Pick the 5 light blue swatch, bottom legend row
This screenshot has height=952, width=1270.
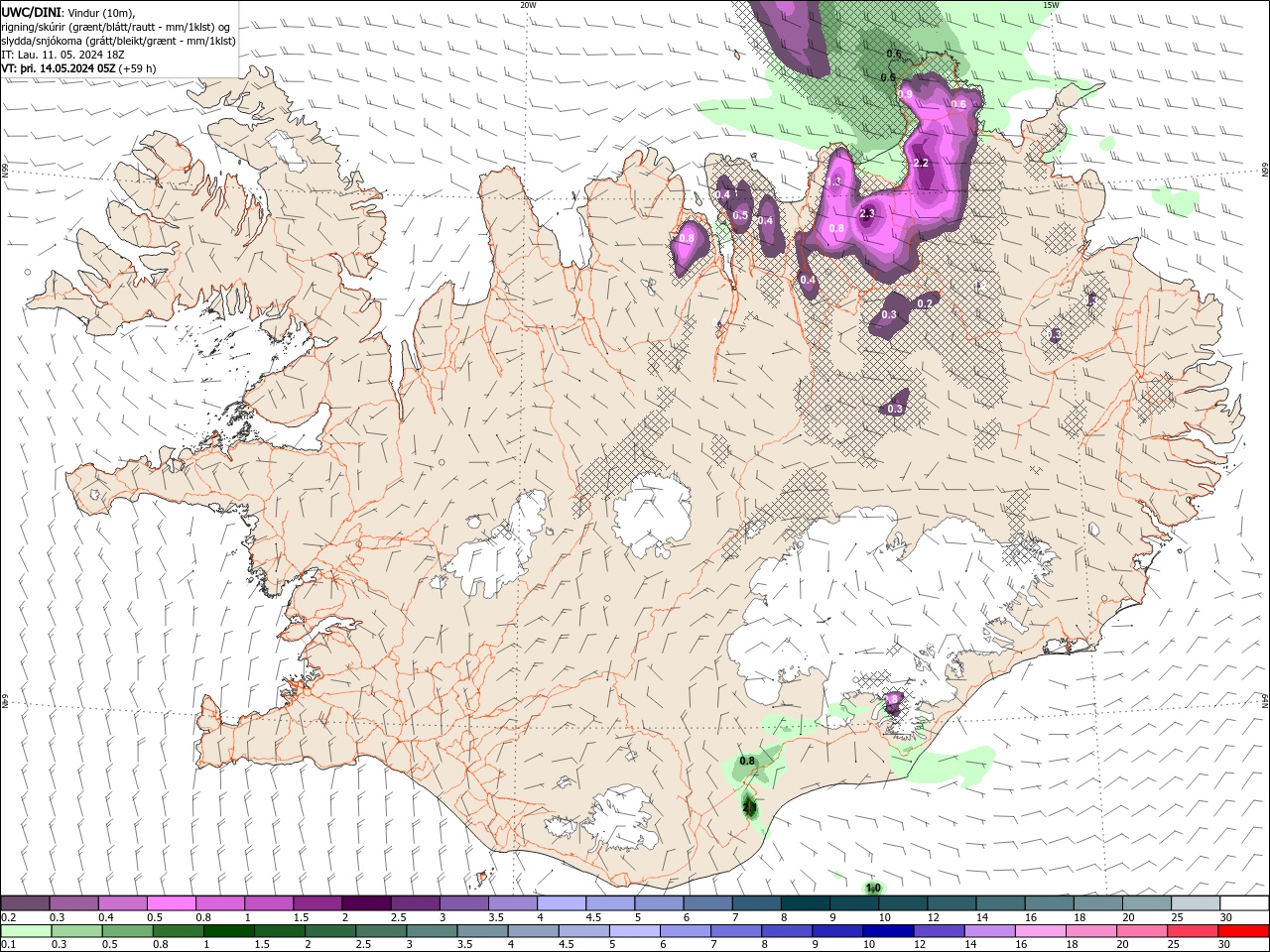[x=634, y=931]
